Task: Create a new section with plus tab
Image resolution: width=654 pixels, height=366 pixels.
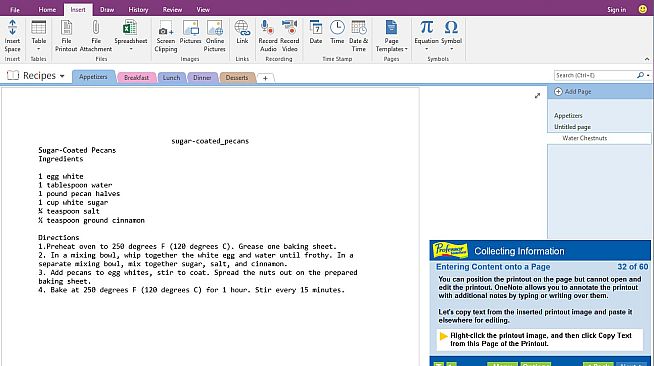Action: pyautogui.click(x=265, y=78)
